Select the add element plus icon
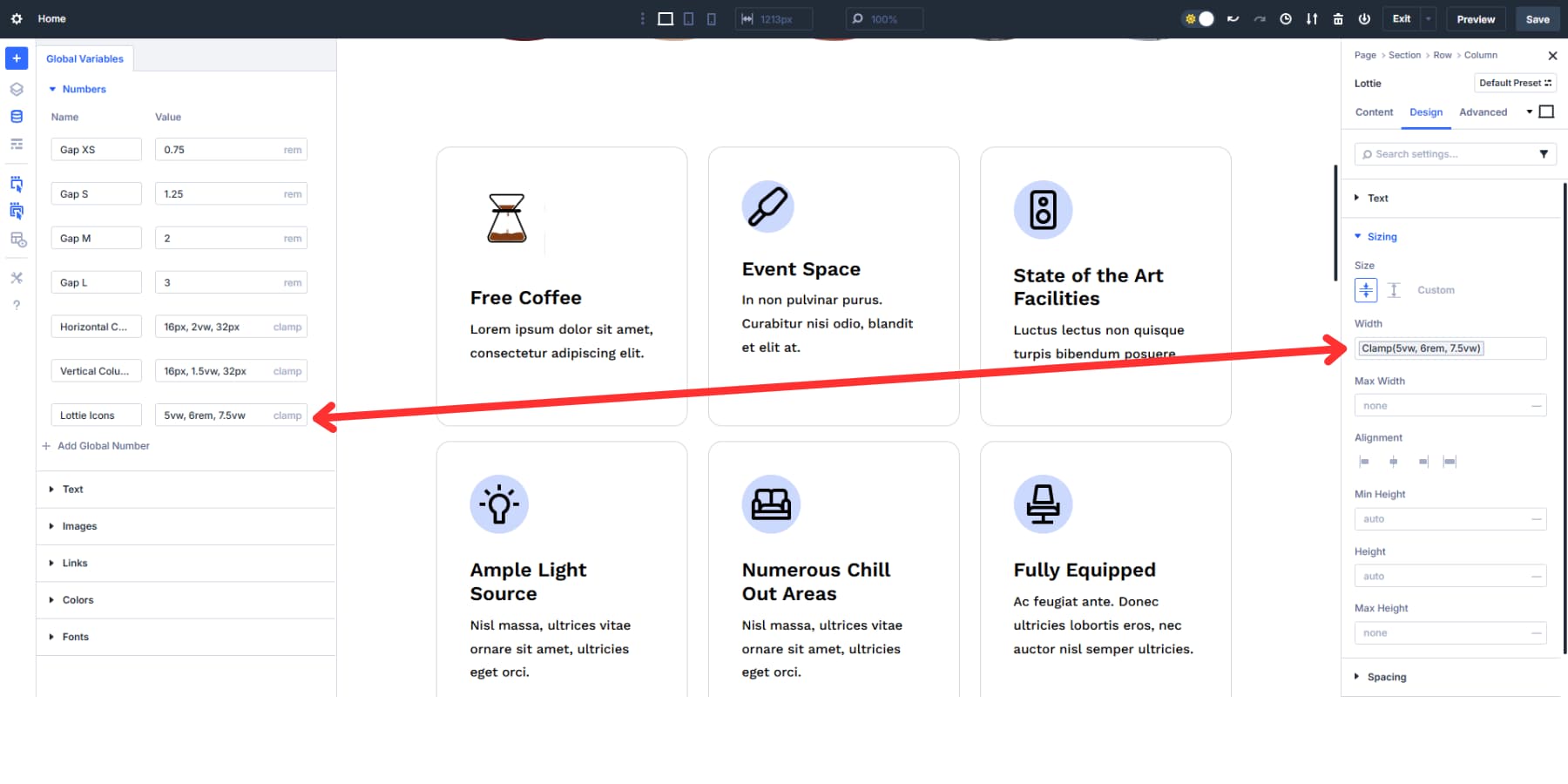The width and height of the screenshot is (1568, 784). point(16,58)
